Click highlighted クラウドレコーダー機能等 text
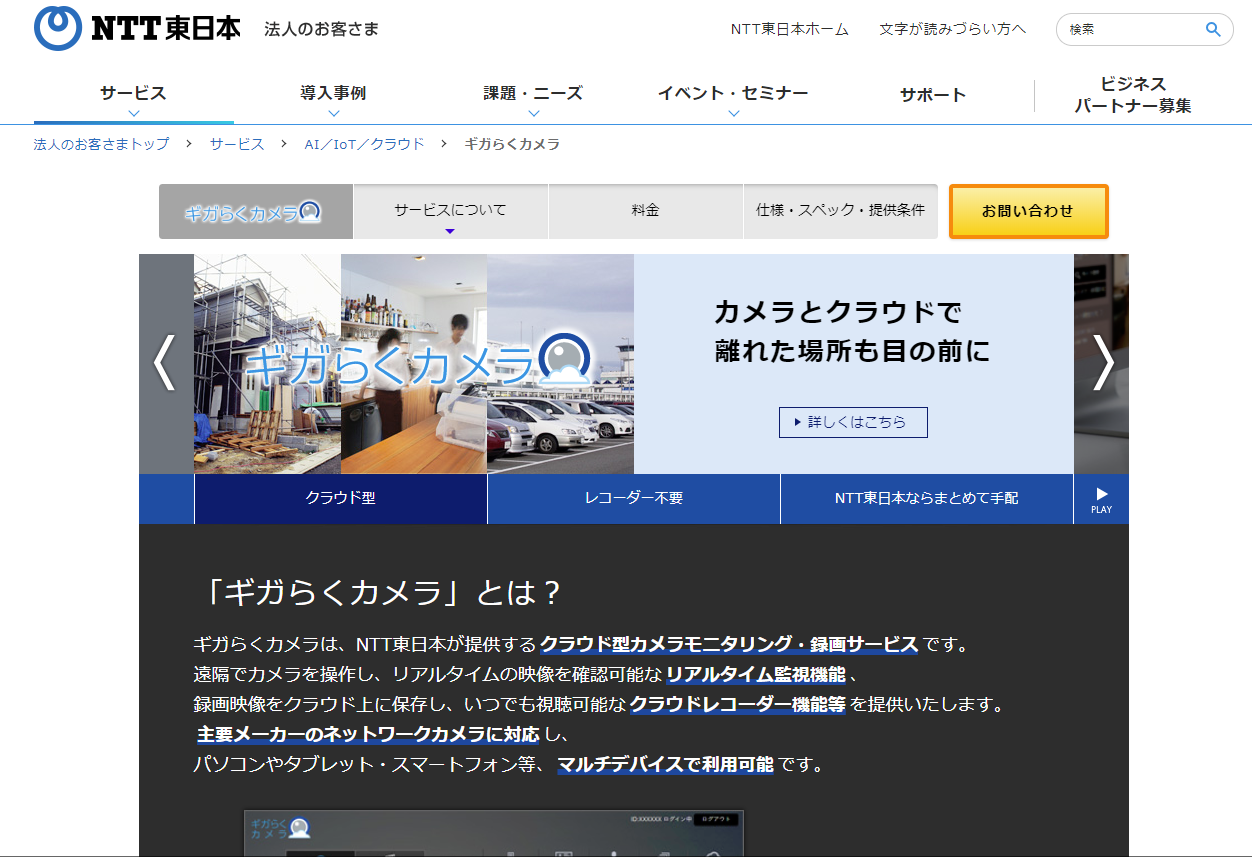Image resolution: width=1252 pixels, height=857 pixels. coord(738,704)
